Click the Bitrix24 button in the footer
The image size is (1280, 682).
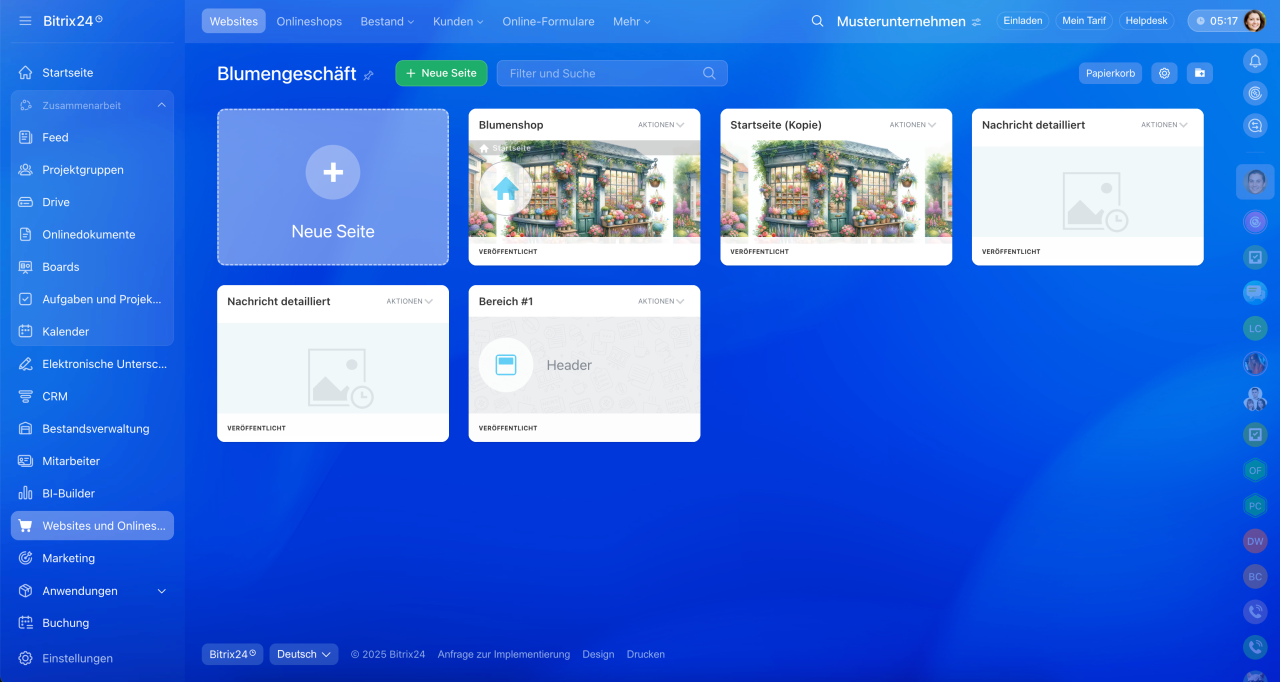(232, 654)
